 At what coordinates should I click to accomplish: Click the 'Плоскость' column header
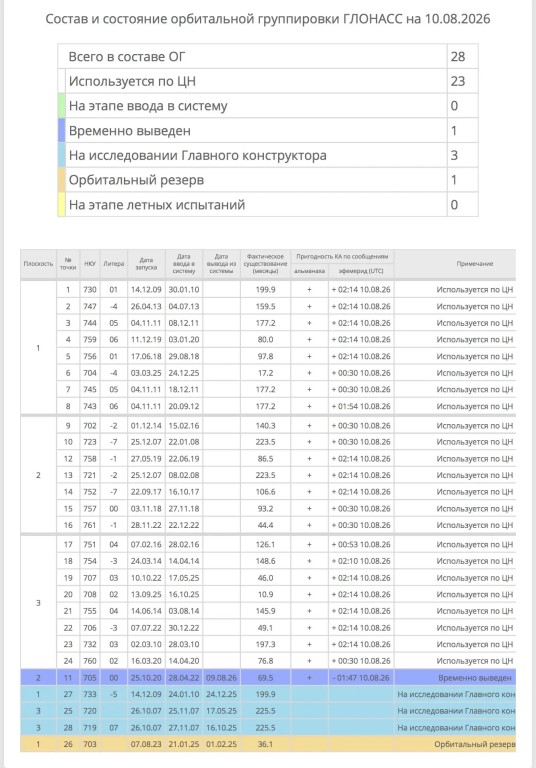[38, 264]
